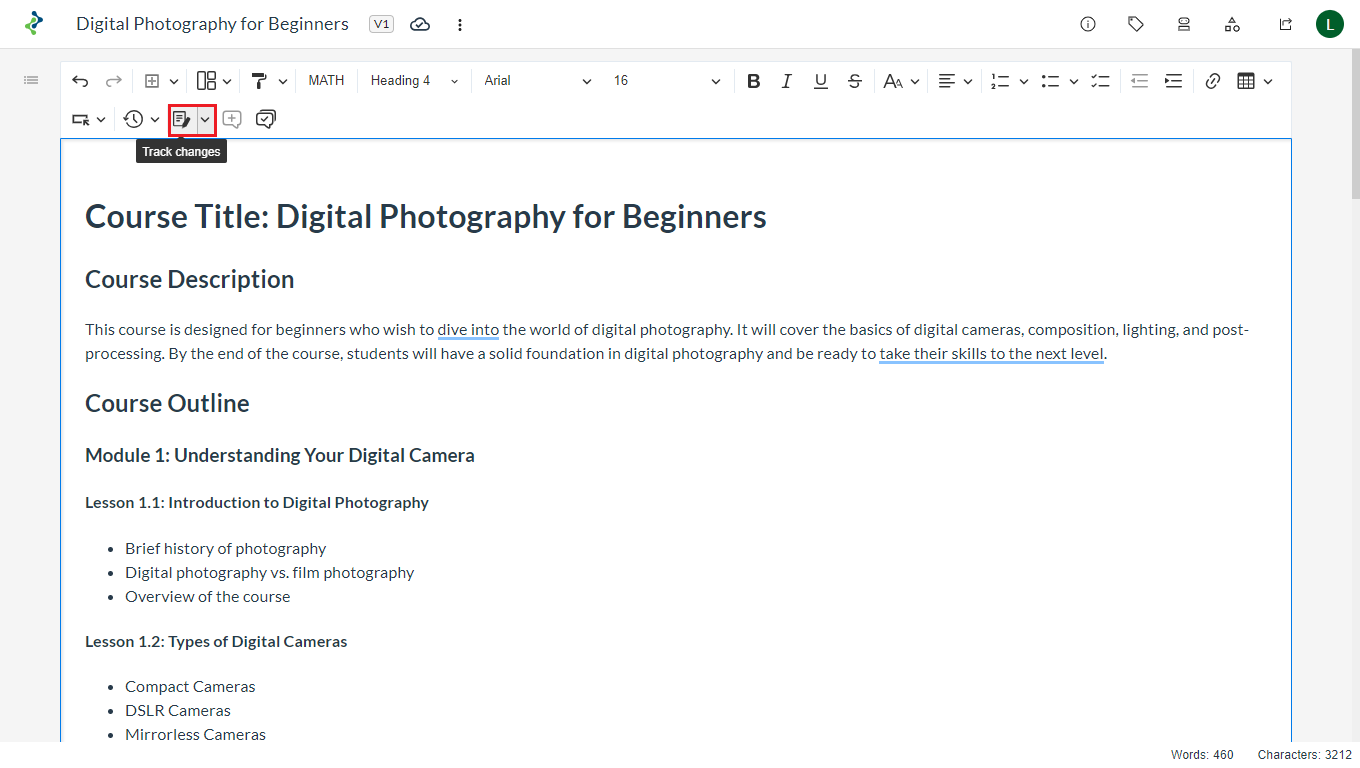This screenshot has height=768, width=1360.
Task: Open the Heading 4 style dropdown
Action: tap(414, 81)
